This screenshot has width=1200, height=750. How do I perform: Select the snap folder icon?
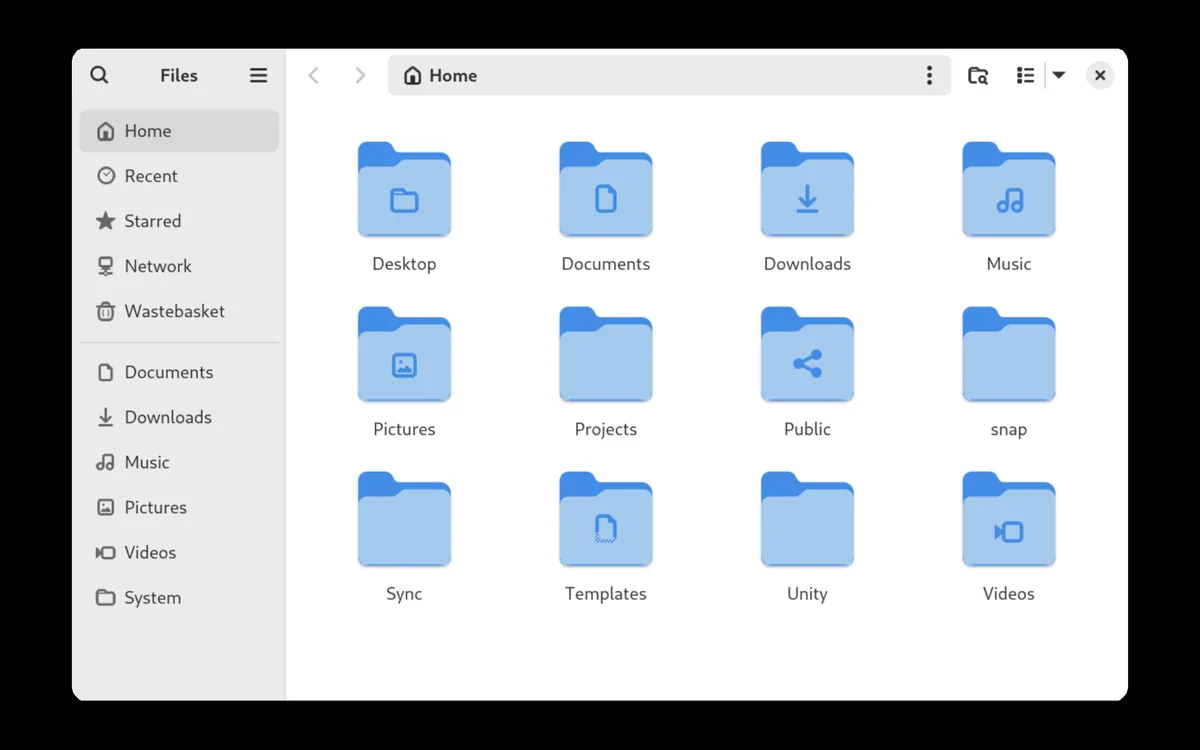(1009, 355)
